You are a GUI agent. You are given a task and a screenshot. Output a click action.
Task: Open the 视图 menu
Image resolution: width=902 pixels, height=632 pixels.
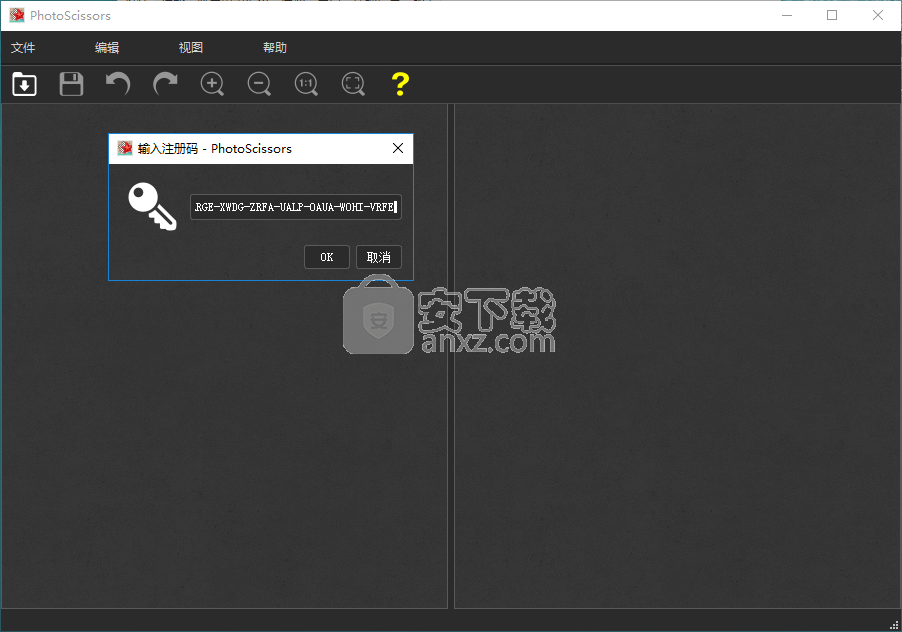point(191,48)
